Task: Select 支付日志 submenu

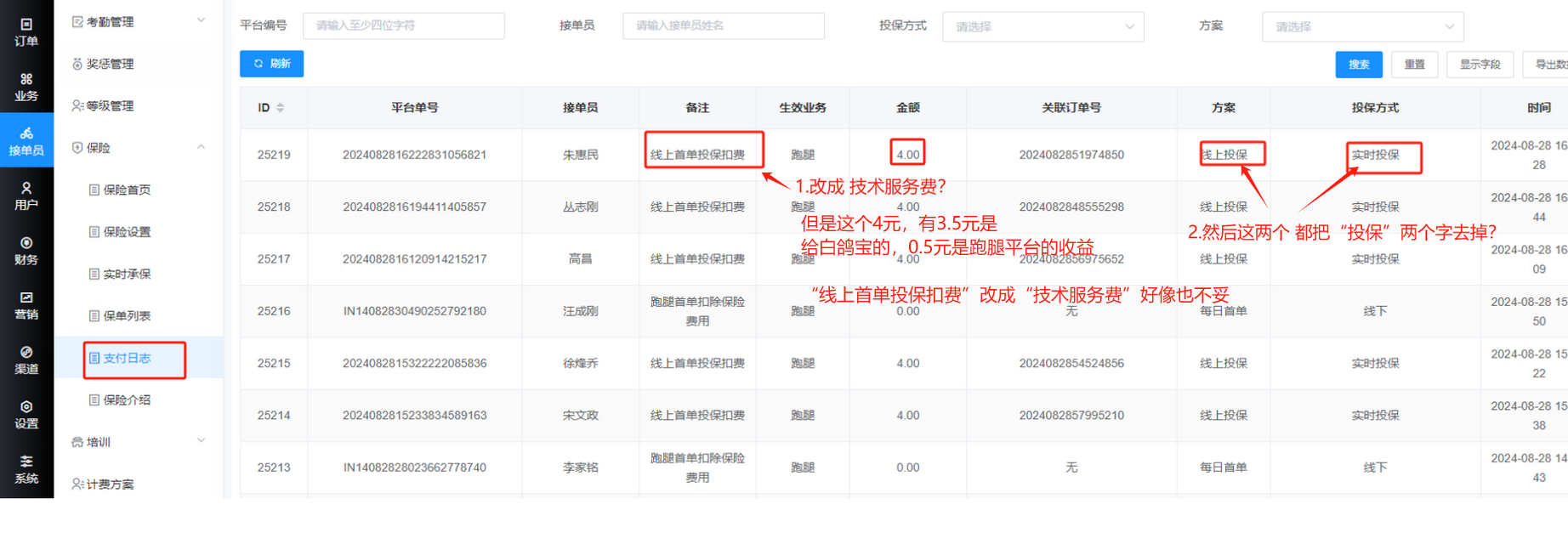Action: point(127,358)
